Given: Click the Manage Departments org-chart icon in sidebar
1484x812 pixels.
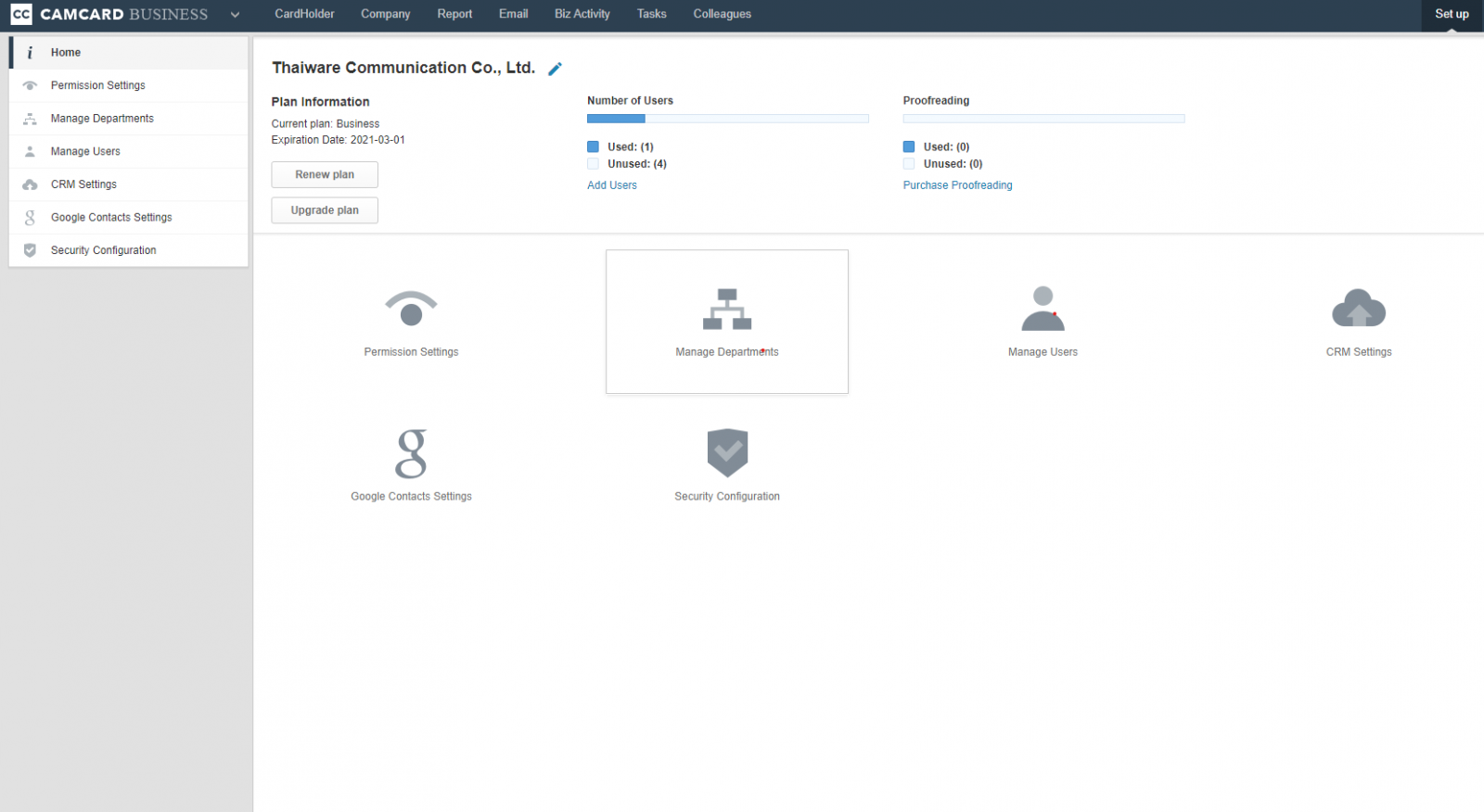Looking at the screenshot, I should (30, 119).
